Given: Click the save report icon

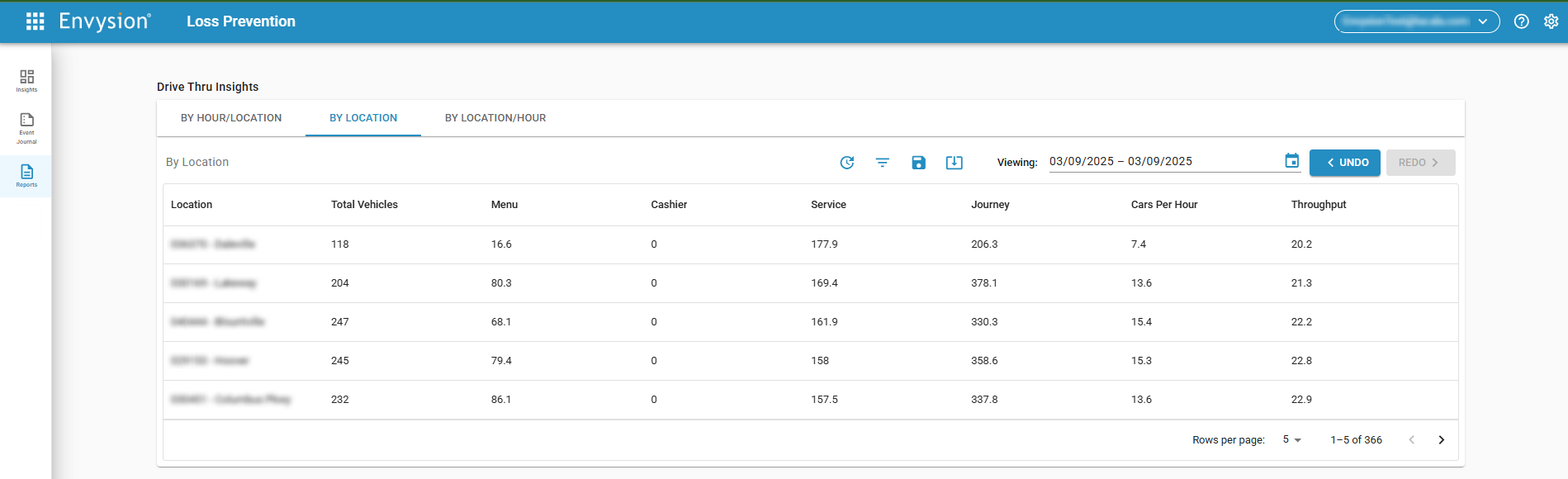Looking at the screenshot, I should (918, 163).
